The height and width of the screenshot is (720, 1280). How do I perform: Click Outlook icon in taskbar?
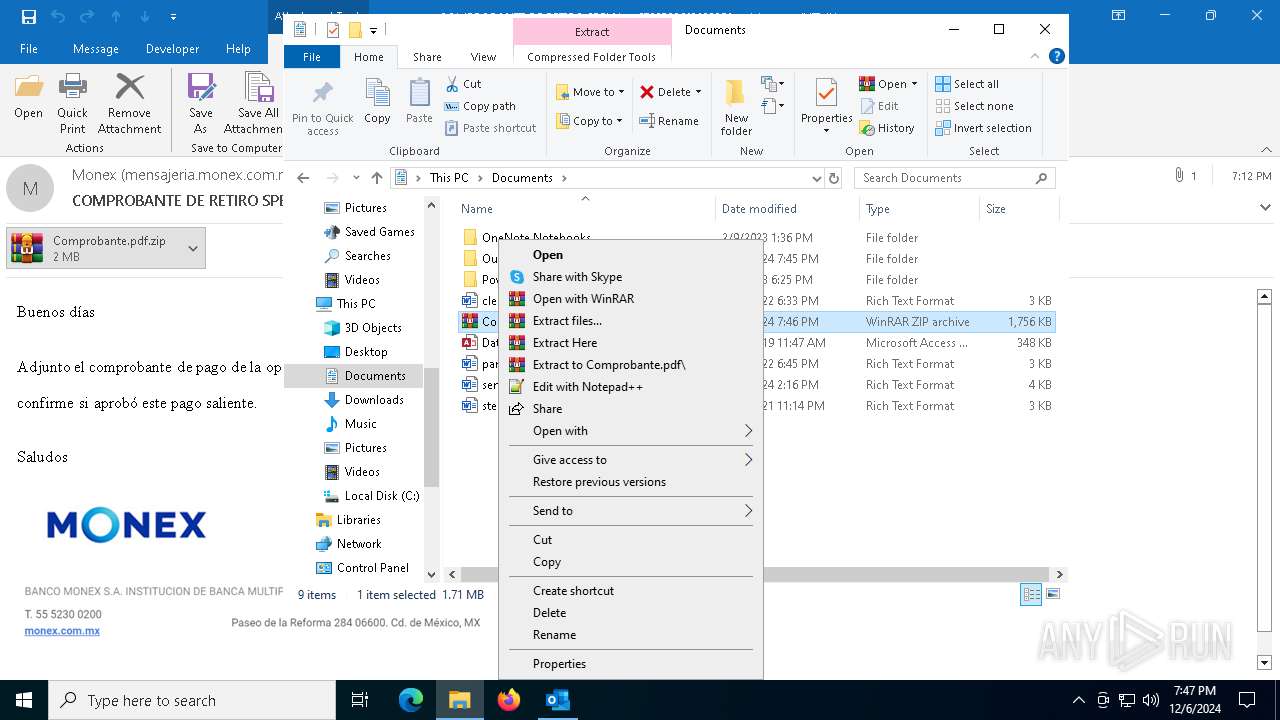(x=557, y=700)
